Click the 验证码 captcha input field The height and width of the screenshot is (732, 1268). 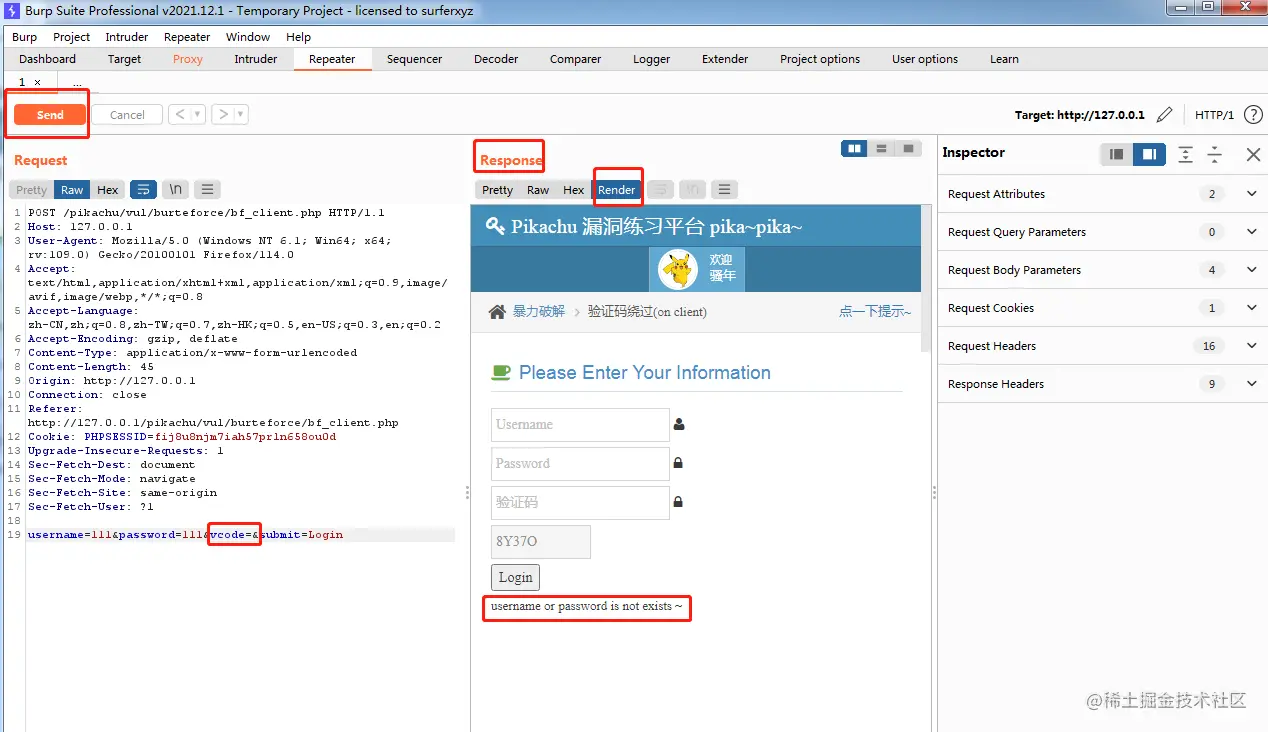coord(580,503)
